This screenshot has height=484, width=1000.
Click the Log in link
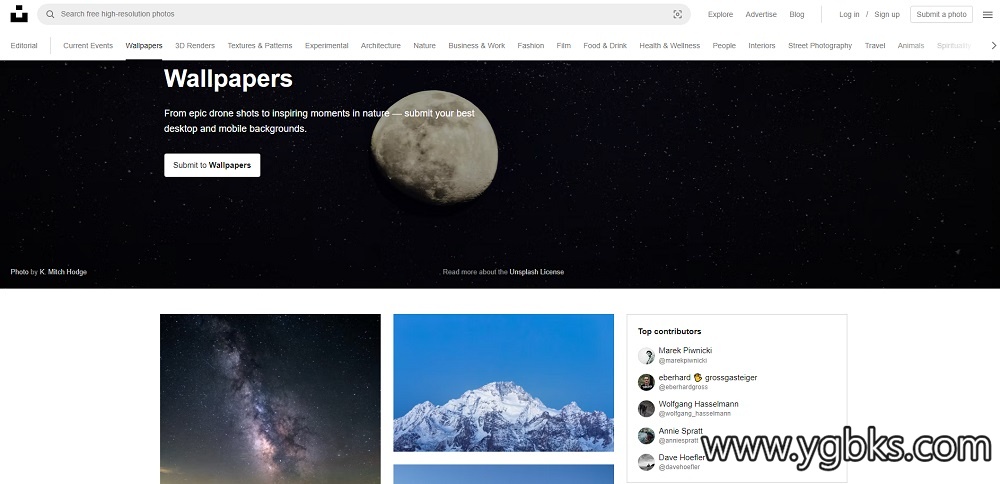[849, 14]
